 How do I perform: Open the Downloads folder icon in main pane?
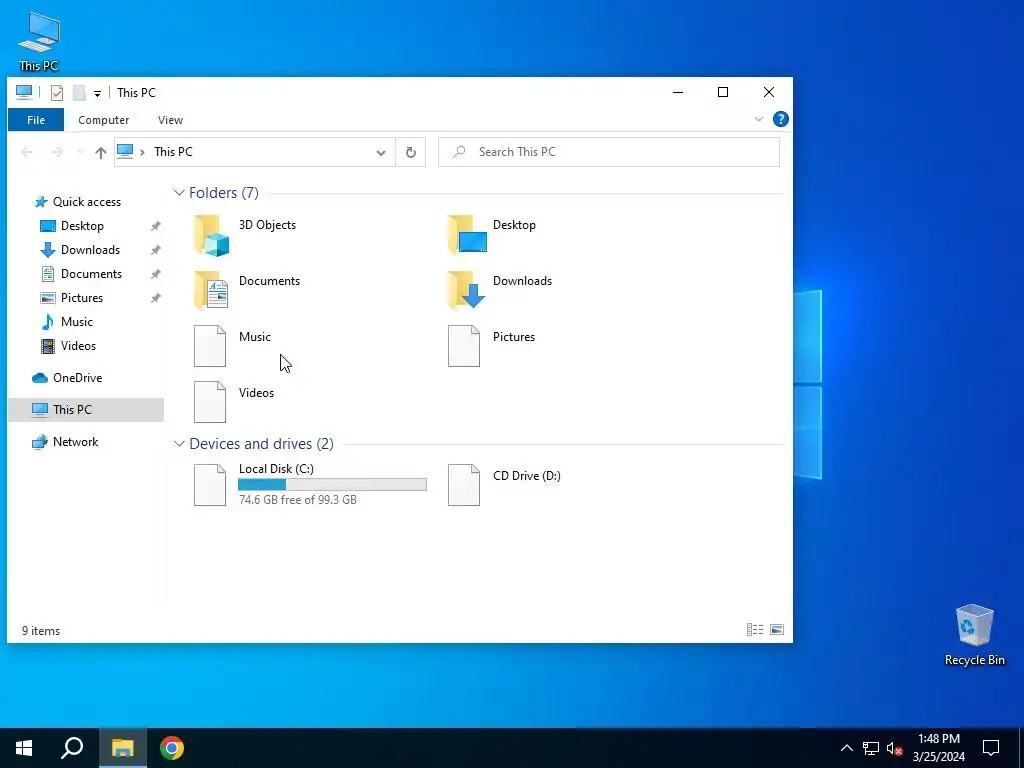466,291
